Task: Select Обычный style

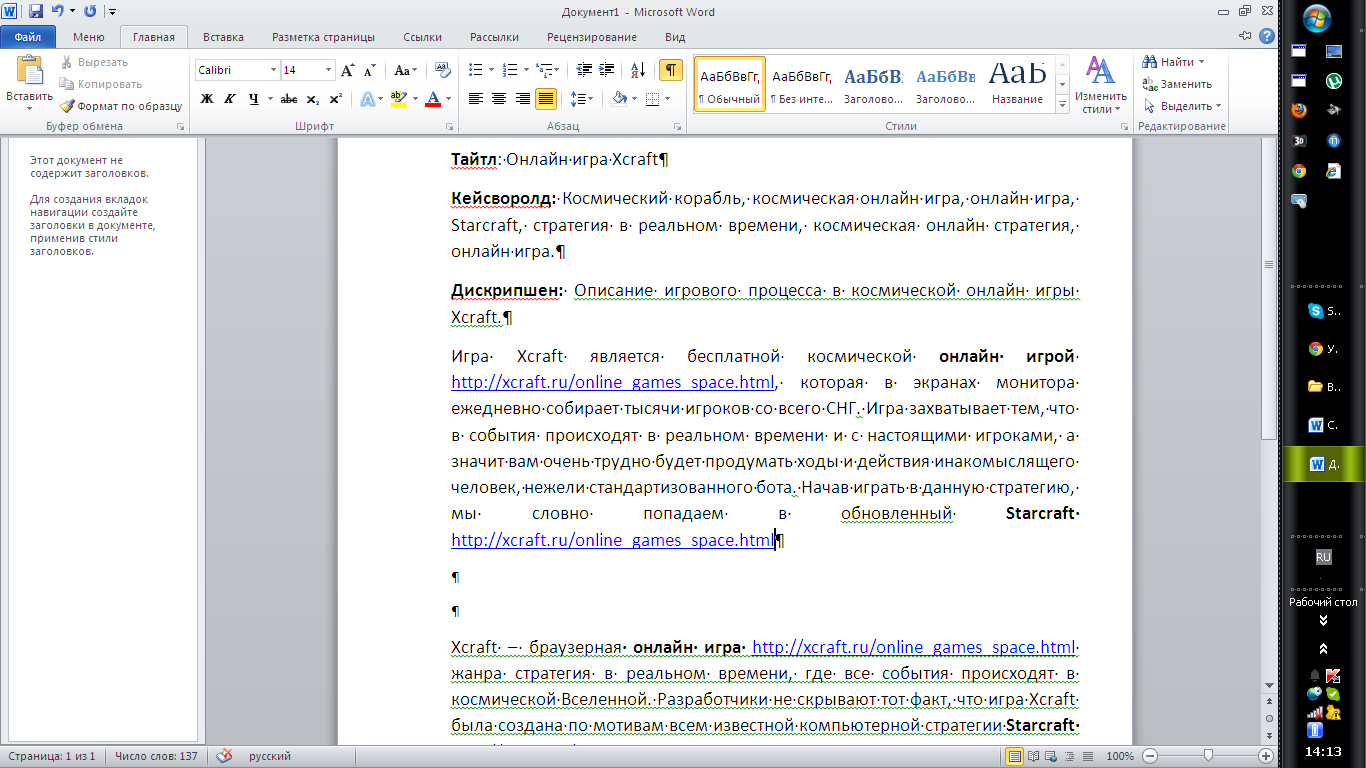Action: tap(729, 83)
